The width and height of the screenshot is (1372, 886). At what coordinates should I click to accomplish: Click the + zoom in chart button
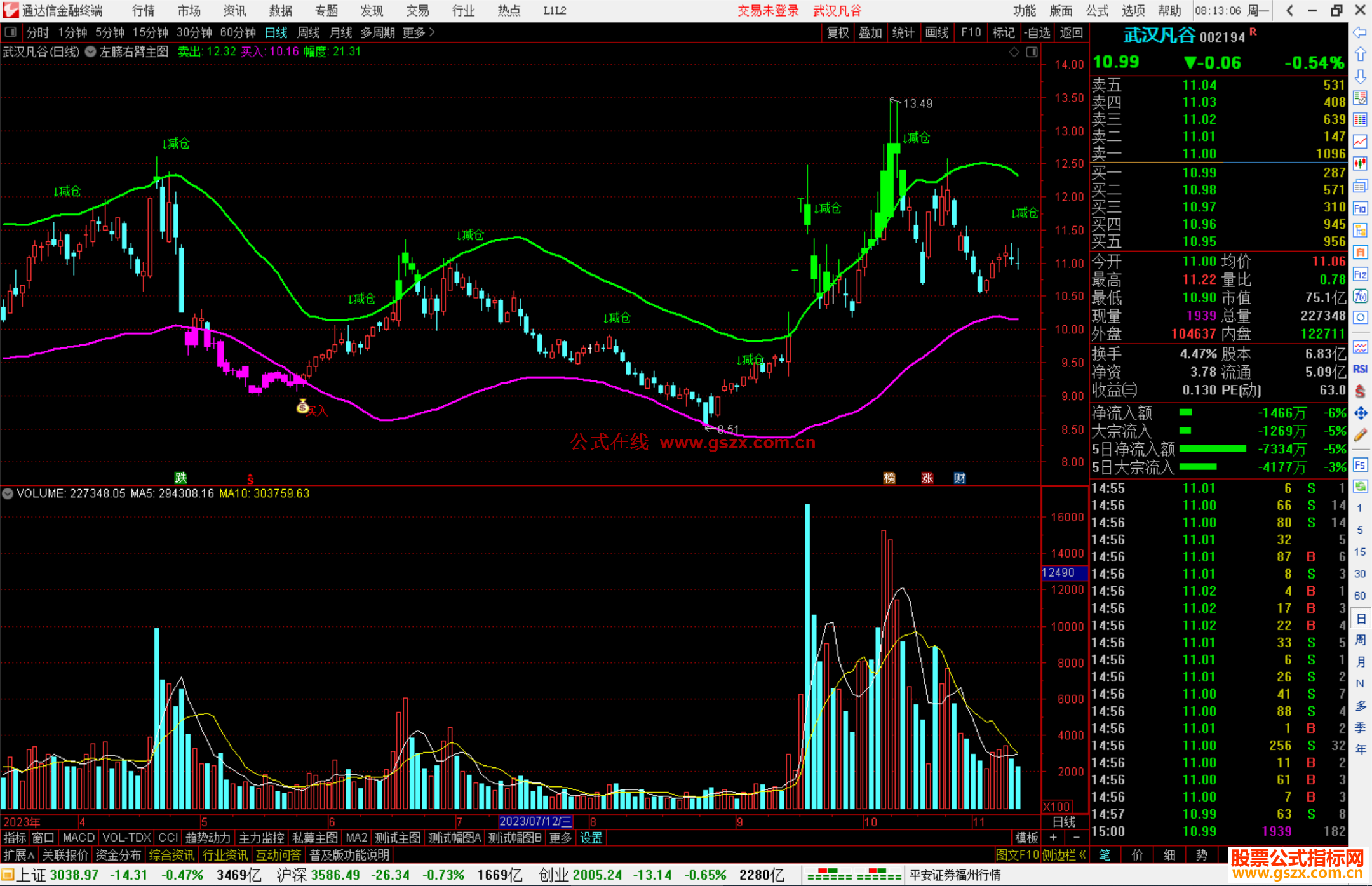pyautogui.click(x=1053, y=838)
